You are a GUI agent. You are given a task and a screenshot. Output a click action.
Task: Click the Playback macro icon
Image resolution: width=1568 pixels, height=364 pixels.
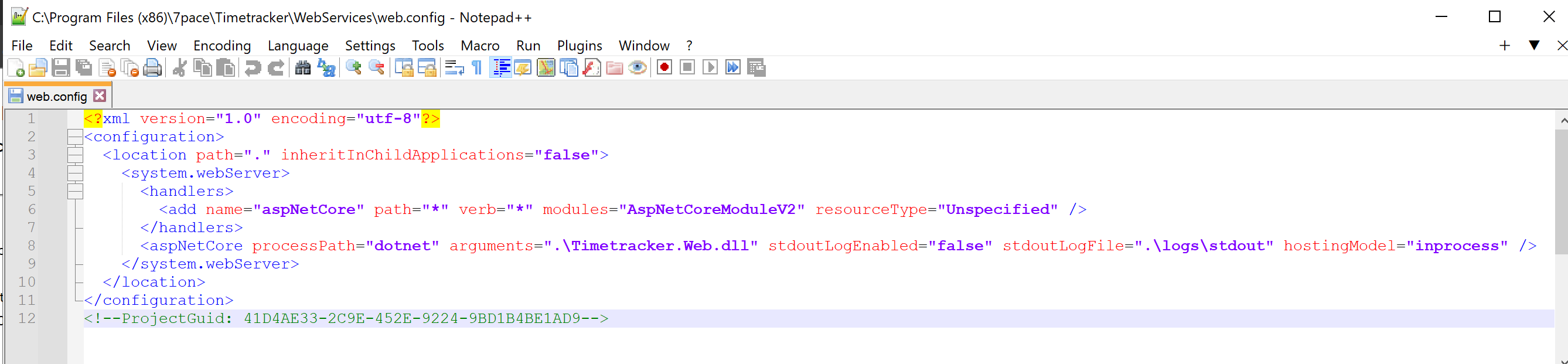710,67
